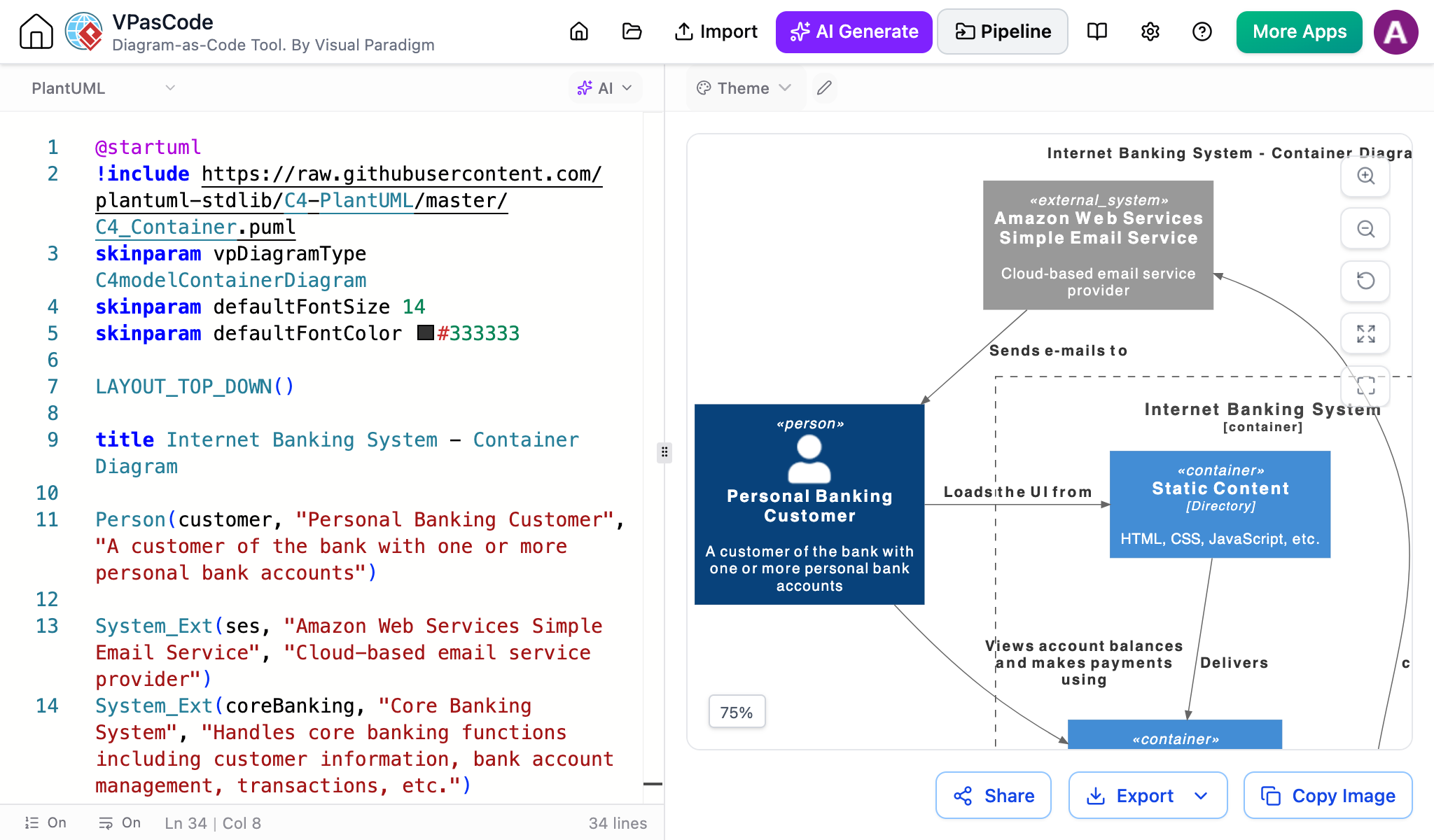Open the help question mark icon
Screen dimensions: 1434x840
coord(1202,31)
